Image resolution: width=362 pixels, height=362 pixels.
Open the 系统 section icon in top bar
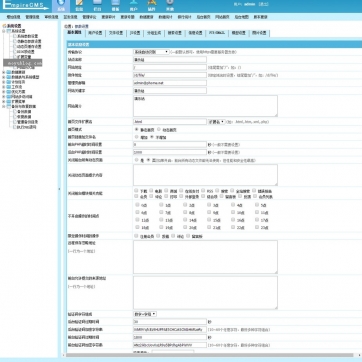click(60, 3)
